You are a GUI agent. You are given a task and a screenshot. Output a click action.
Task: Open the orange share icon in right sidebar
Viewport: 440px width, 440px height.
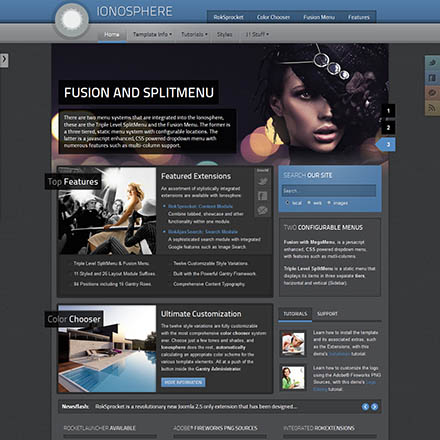pyautogui.click(x=432, y=93)
